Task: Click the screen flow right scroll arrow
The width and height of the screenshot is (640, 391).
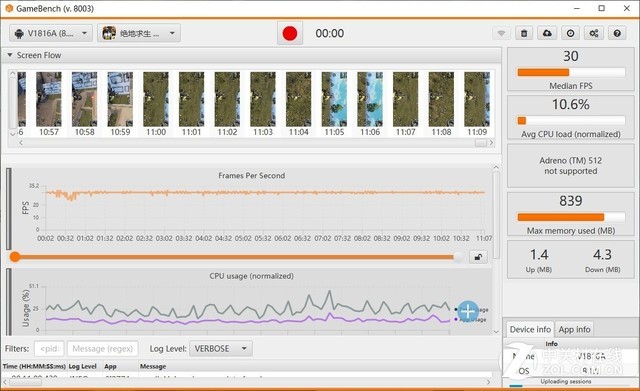Action: point(491,143)
